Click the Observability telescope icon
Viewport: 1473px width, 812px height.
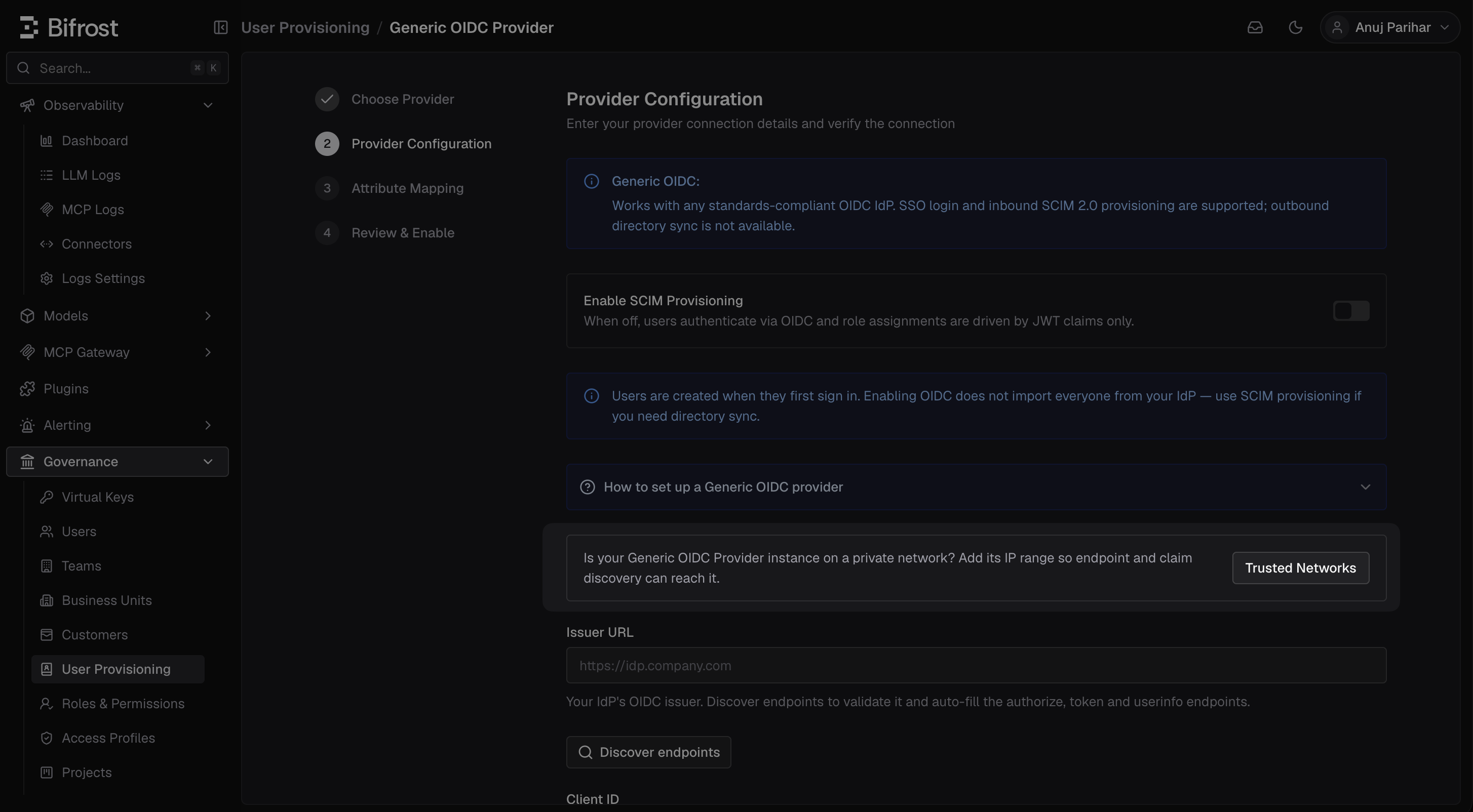point(27,105)
